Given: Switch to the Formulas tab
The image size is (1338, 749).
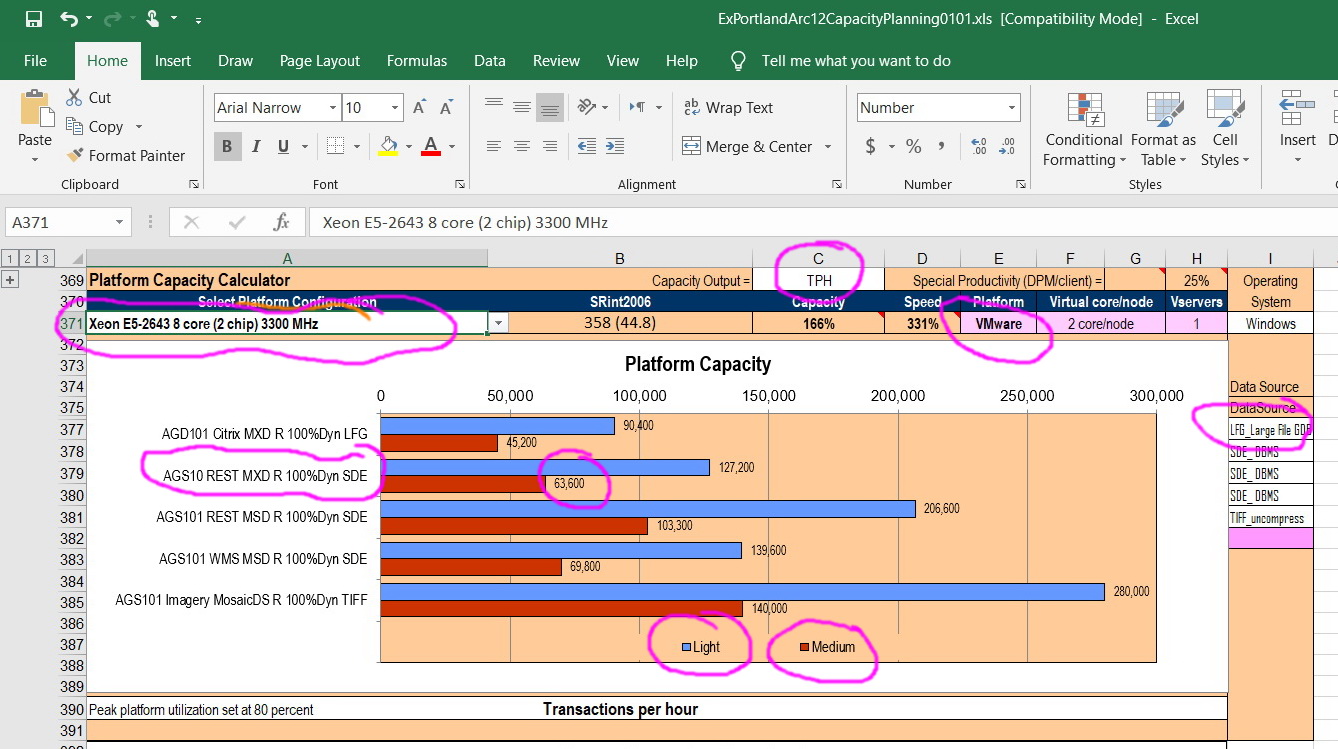Looking at the screenshot, I should pos(417,61).
